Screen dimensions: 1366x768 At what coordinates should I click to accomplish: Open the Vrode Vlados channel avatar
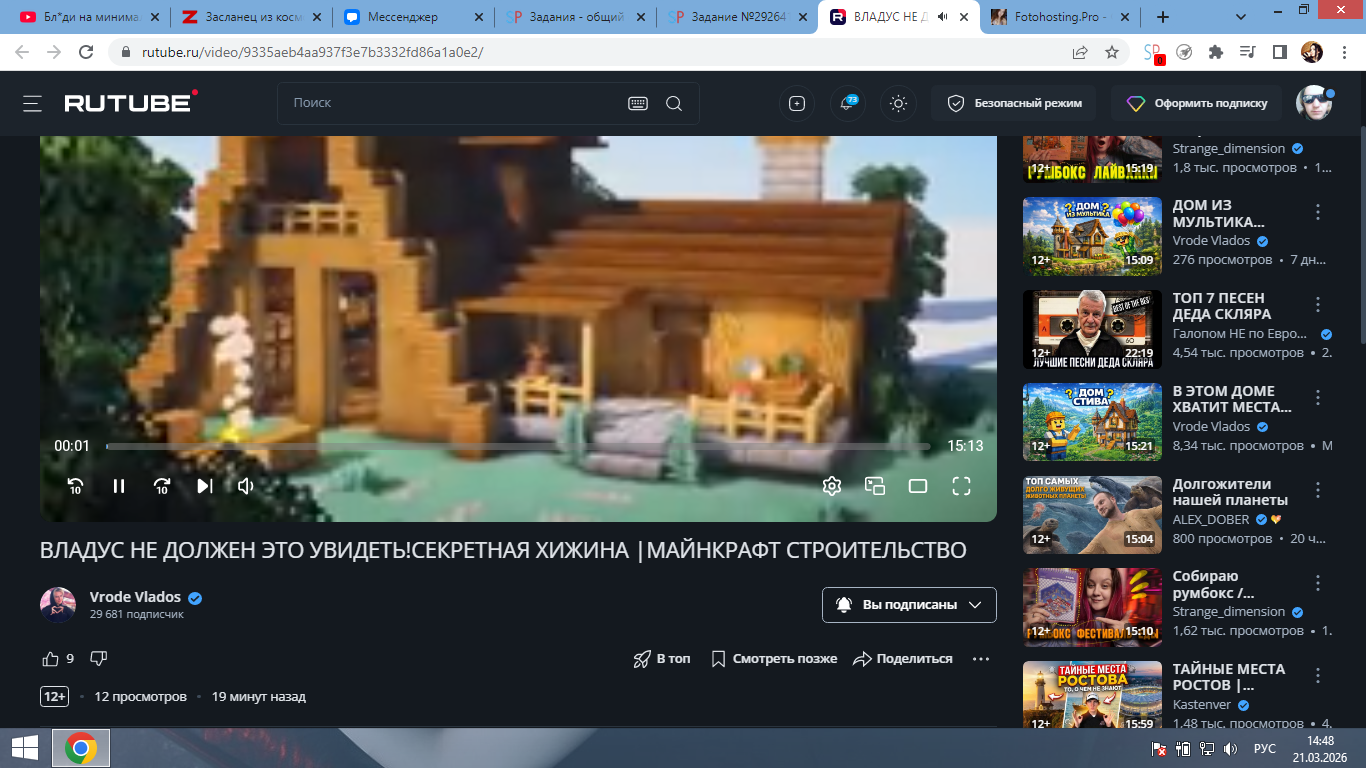(x=58, y=605)
